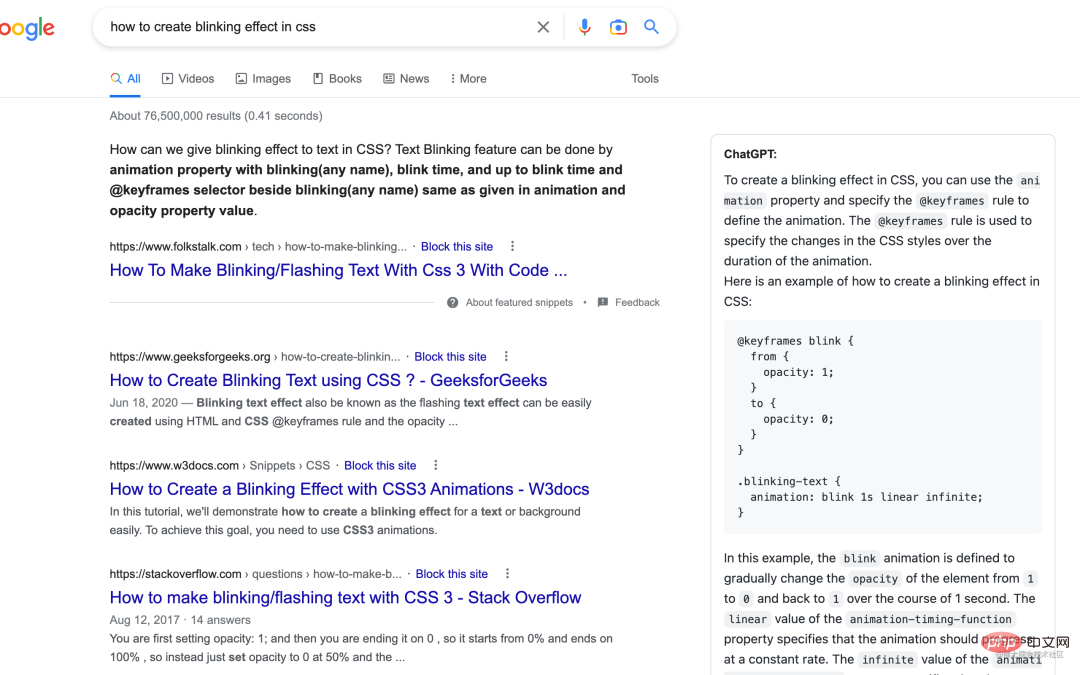Open the Stack Overflow blinking text result
Screen dimensions: 1080x675
click(345, 597)
